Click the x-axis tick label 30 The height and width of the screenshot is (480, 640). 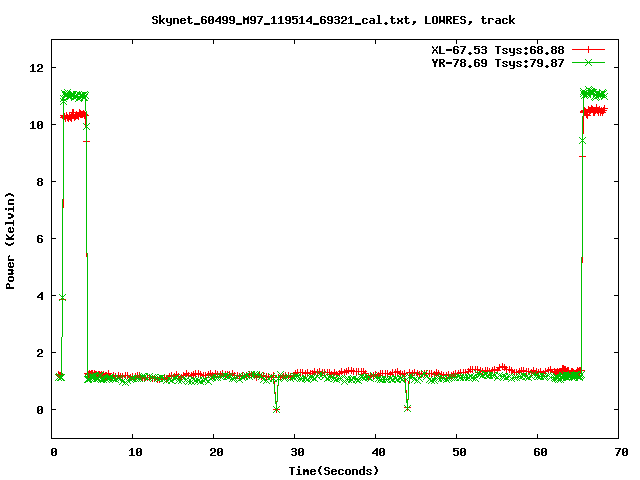coord(295,453)
